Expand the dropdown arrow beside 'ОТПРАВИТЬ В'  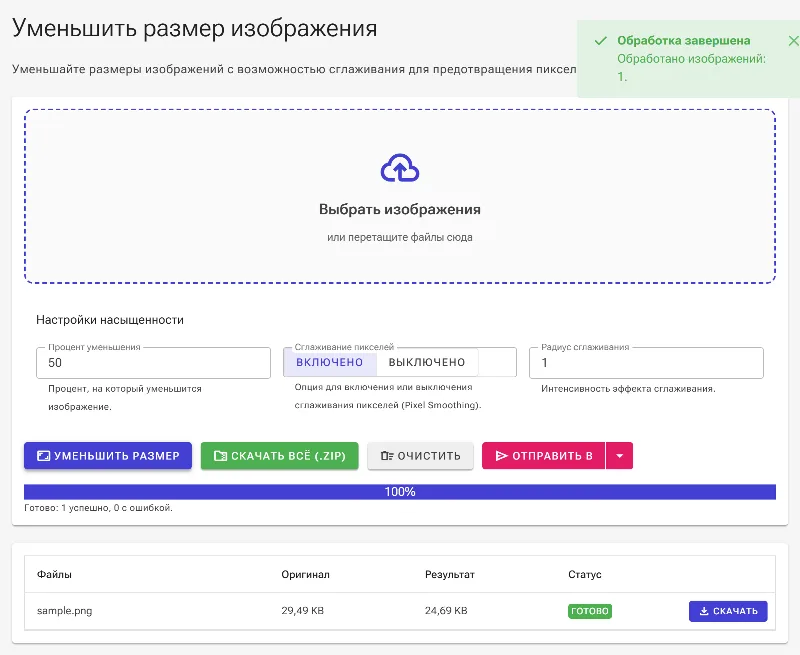(x=619, y=456)
